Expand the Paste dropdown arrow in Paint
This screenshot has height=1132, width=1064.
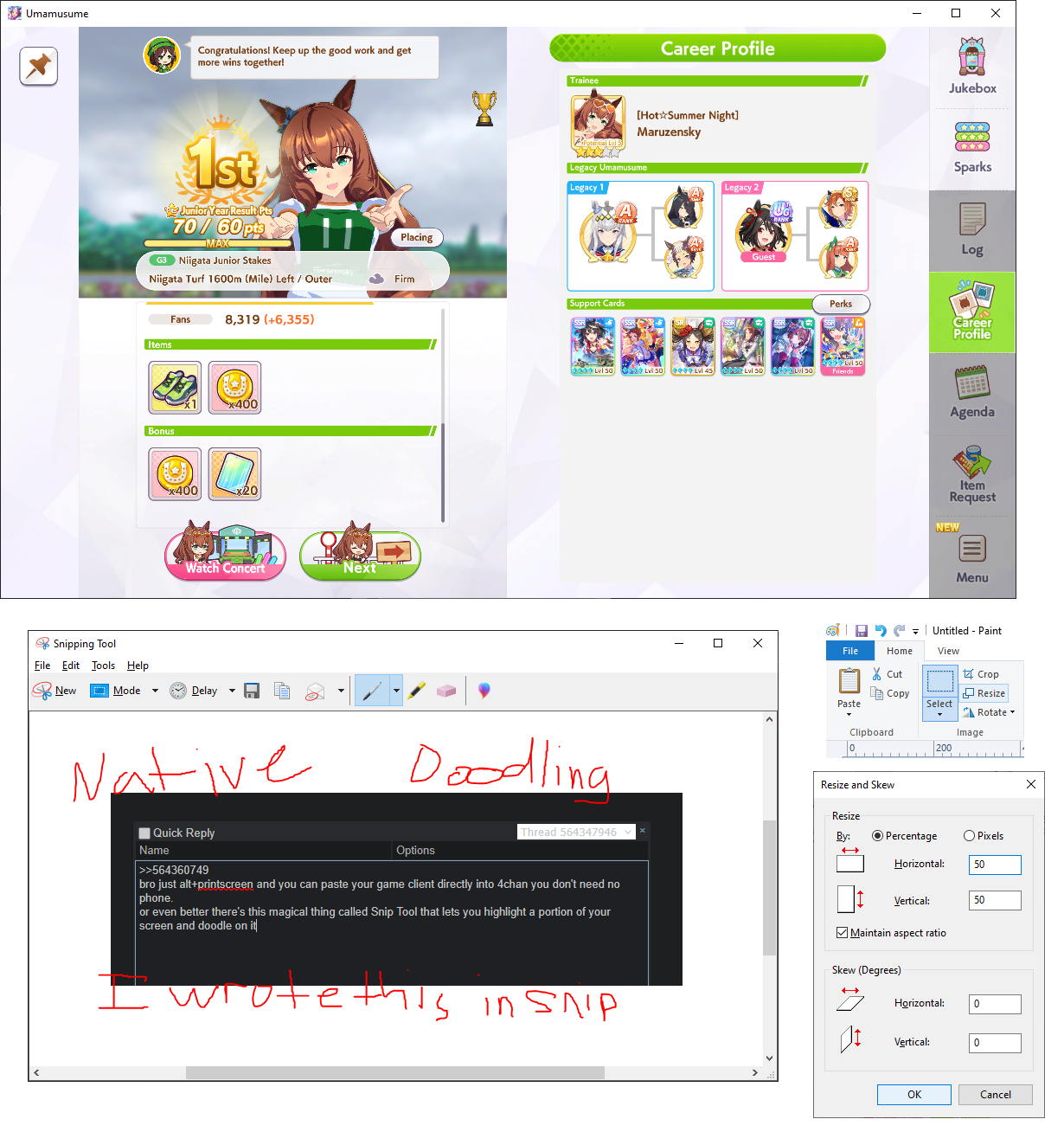849,715
